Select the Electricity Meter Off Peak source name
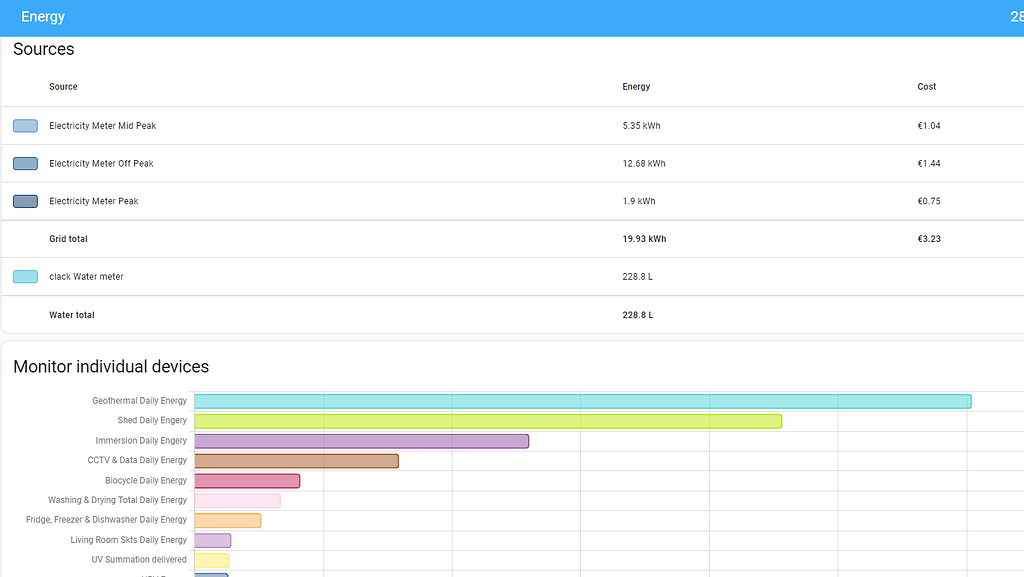 tap(101, 164)
